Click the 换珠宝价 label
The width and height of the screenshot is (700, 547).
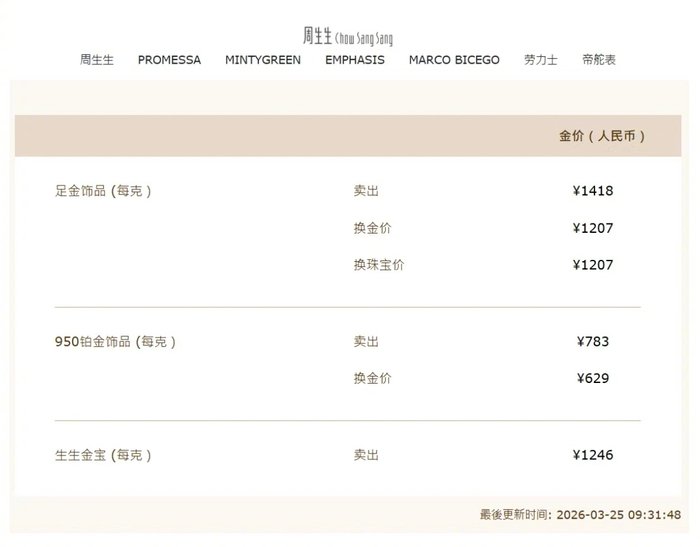[379, 265]
